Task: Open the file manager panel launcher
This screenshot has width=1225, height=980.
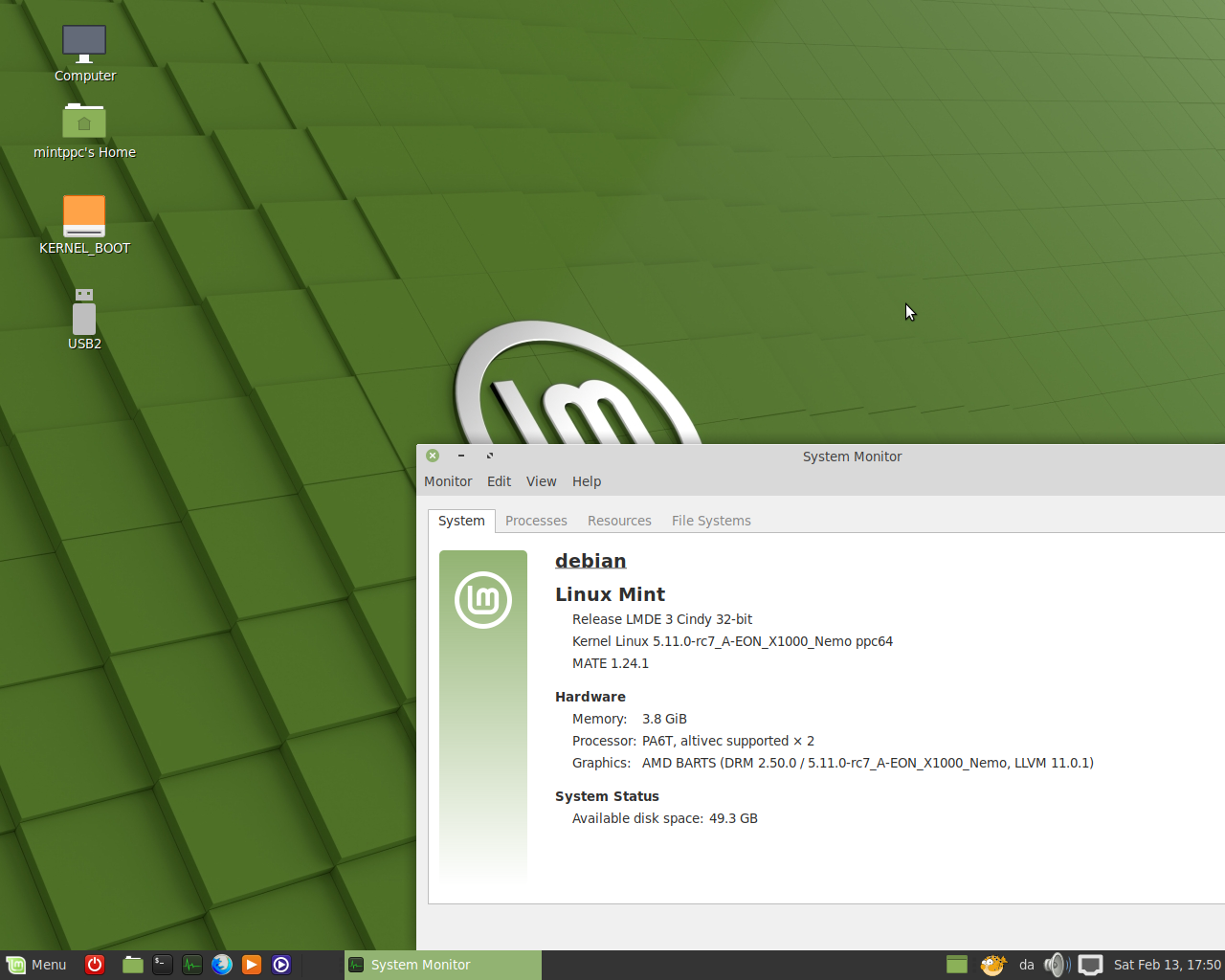Action: coord(133,965)
